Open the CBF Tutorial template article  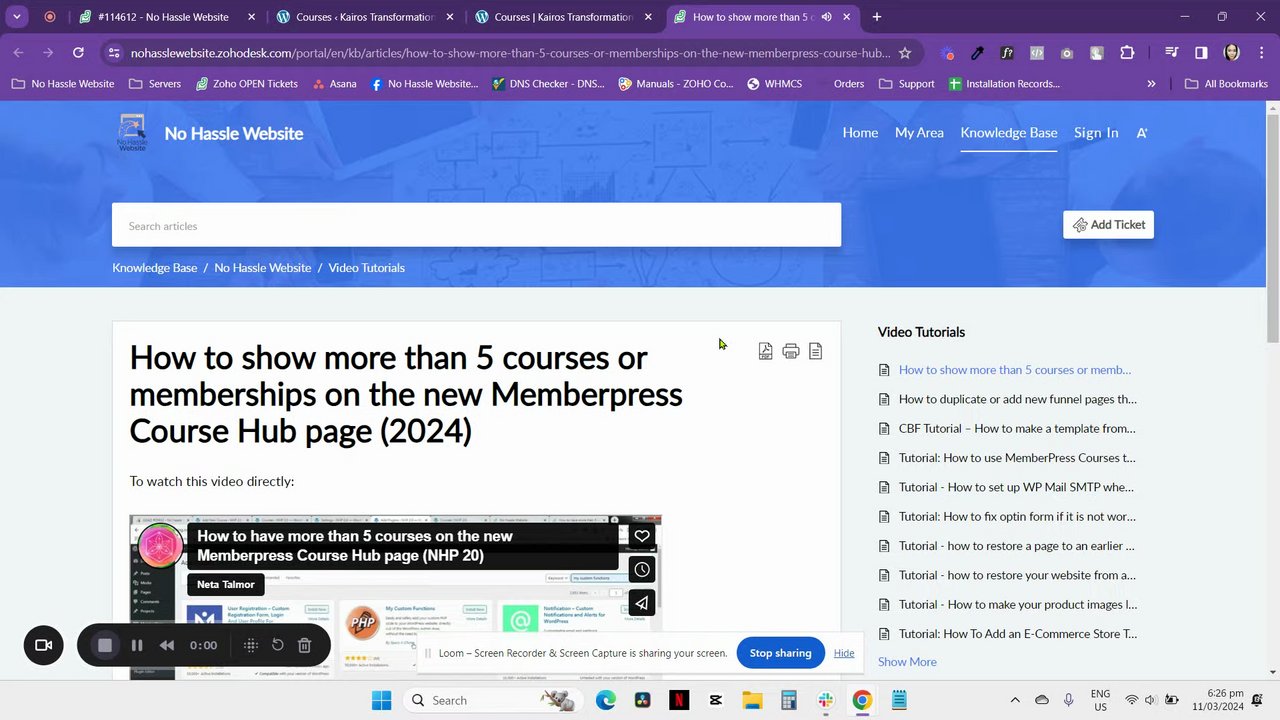1017,428
